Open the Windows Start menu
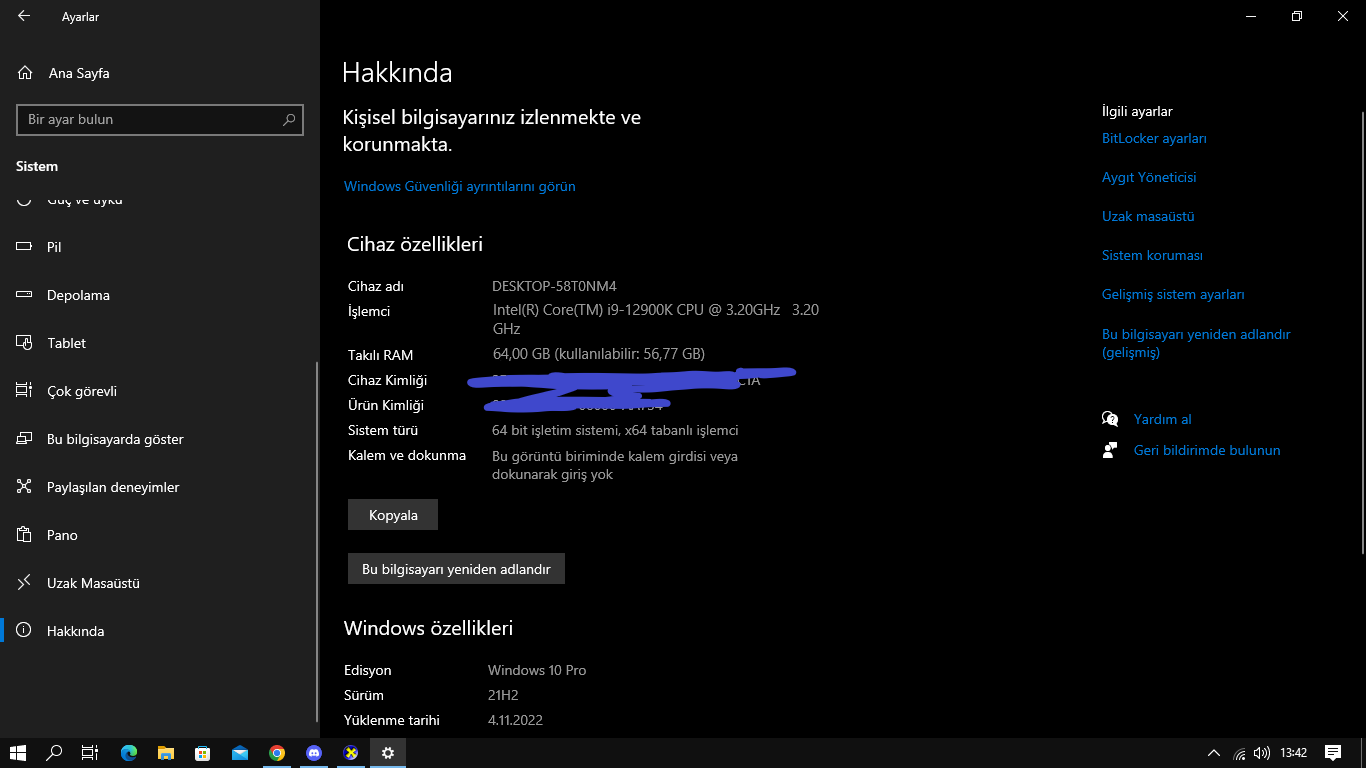Image resolution: width=1366 pixels, height=768 pixels. pos(18,753)
